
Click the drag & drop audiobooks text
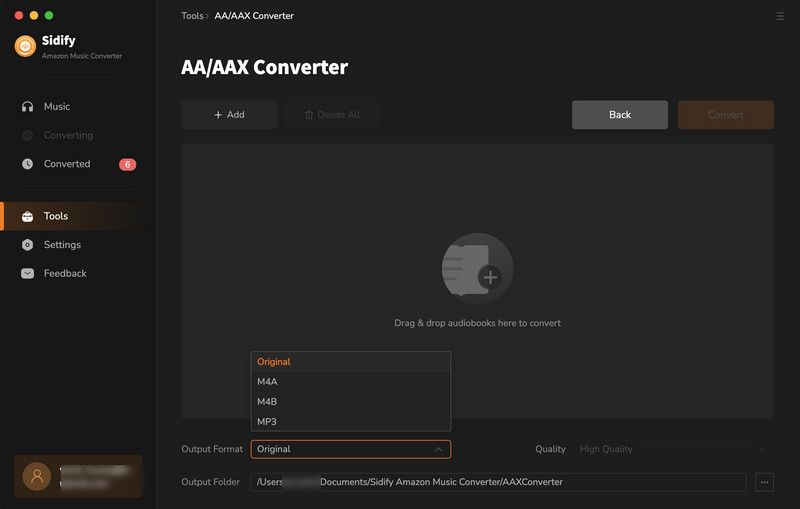pos(478,323)
